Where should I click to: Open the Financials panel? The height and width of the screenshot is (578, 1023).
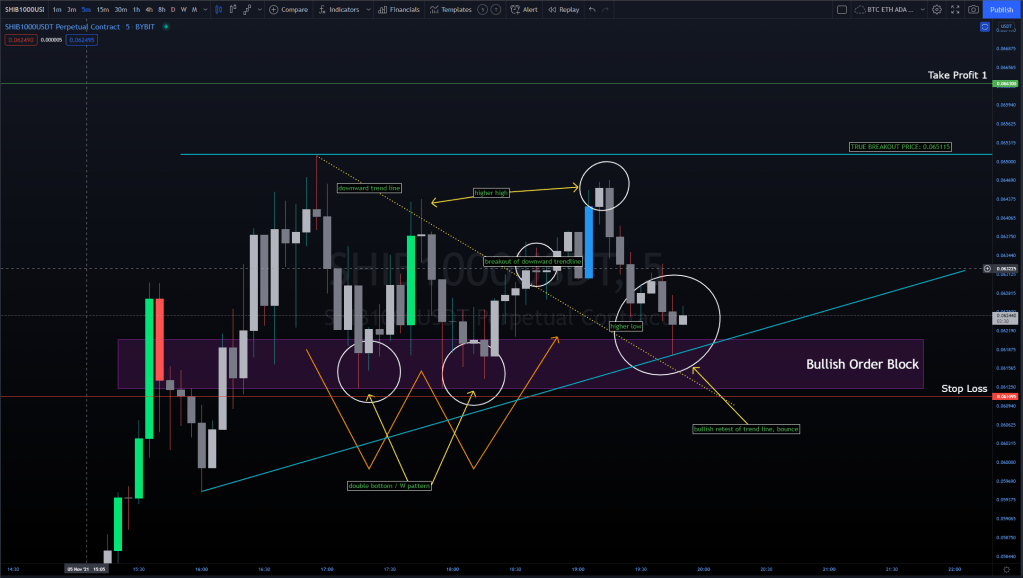tap(399, 10)
